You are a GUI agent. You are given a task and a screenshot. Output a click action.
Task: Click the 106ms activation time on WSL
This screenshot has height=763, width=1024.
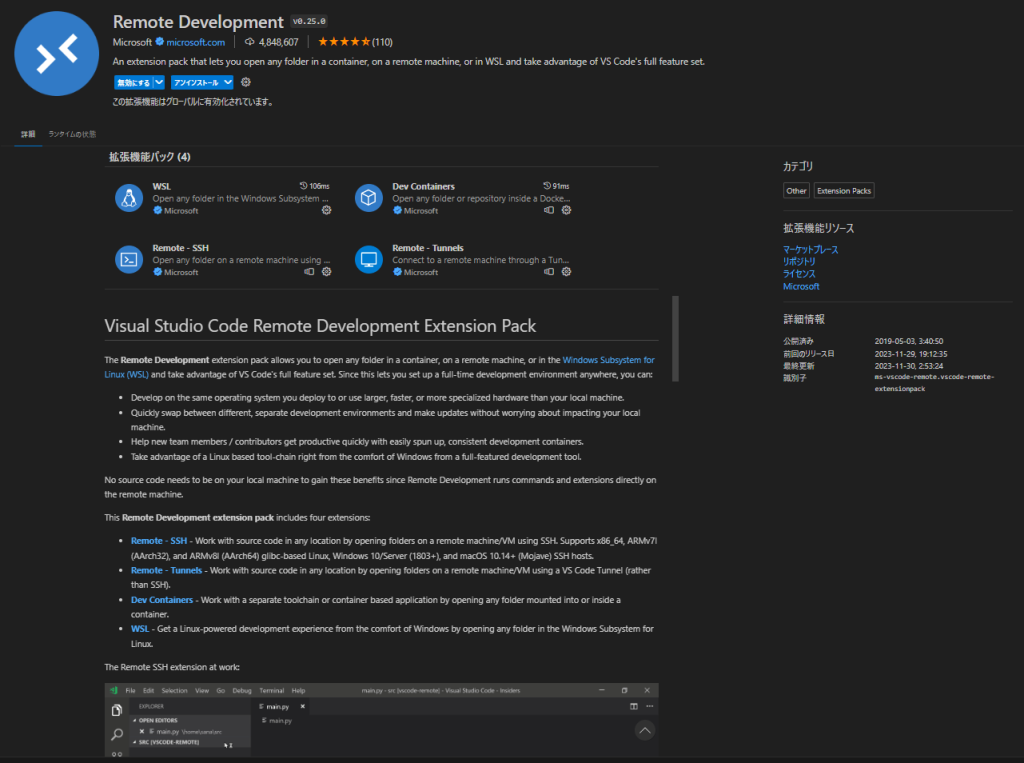[x=315, y=186]
